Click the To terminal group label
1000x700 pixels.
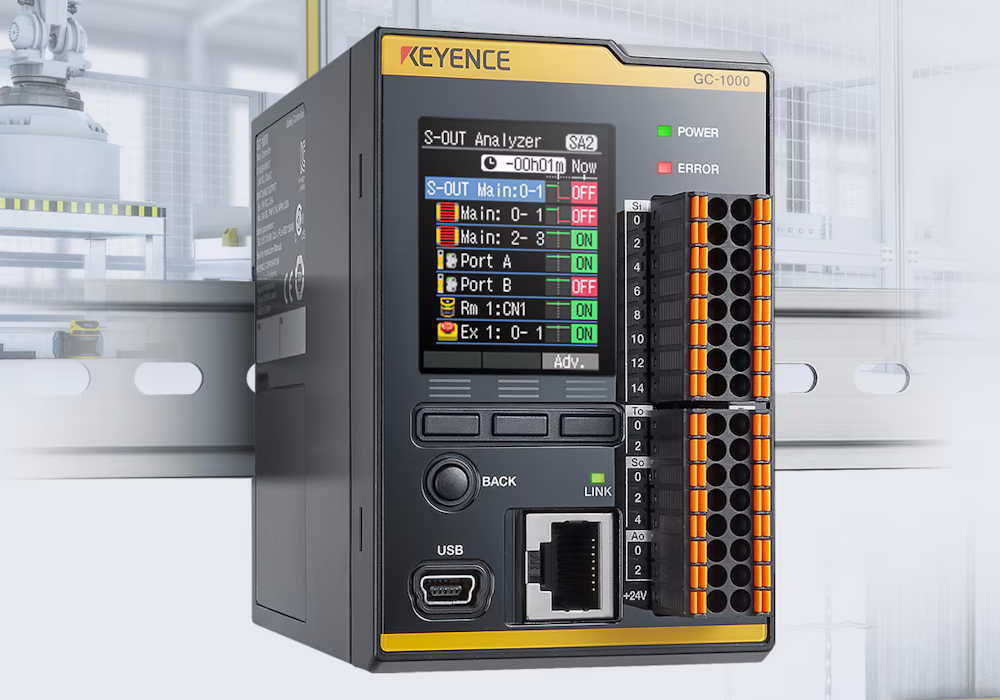pyautogui.click(x=638, y=411)
